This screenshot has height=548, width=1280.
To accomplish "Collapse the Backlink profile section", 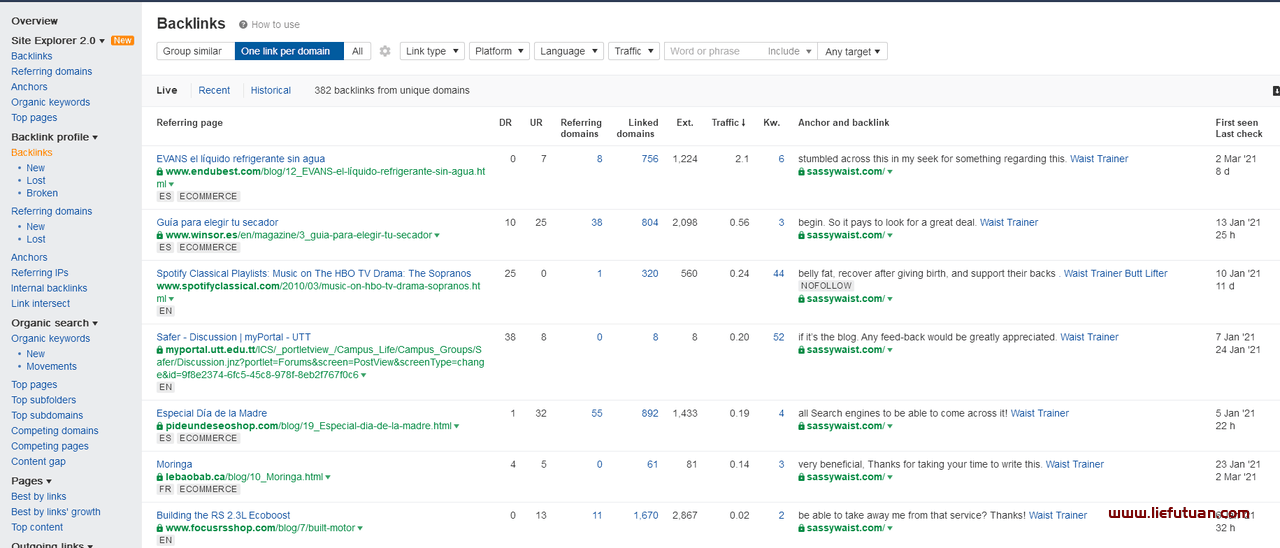I will click(55, 137).
